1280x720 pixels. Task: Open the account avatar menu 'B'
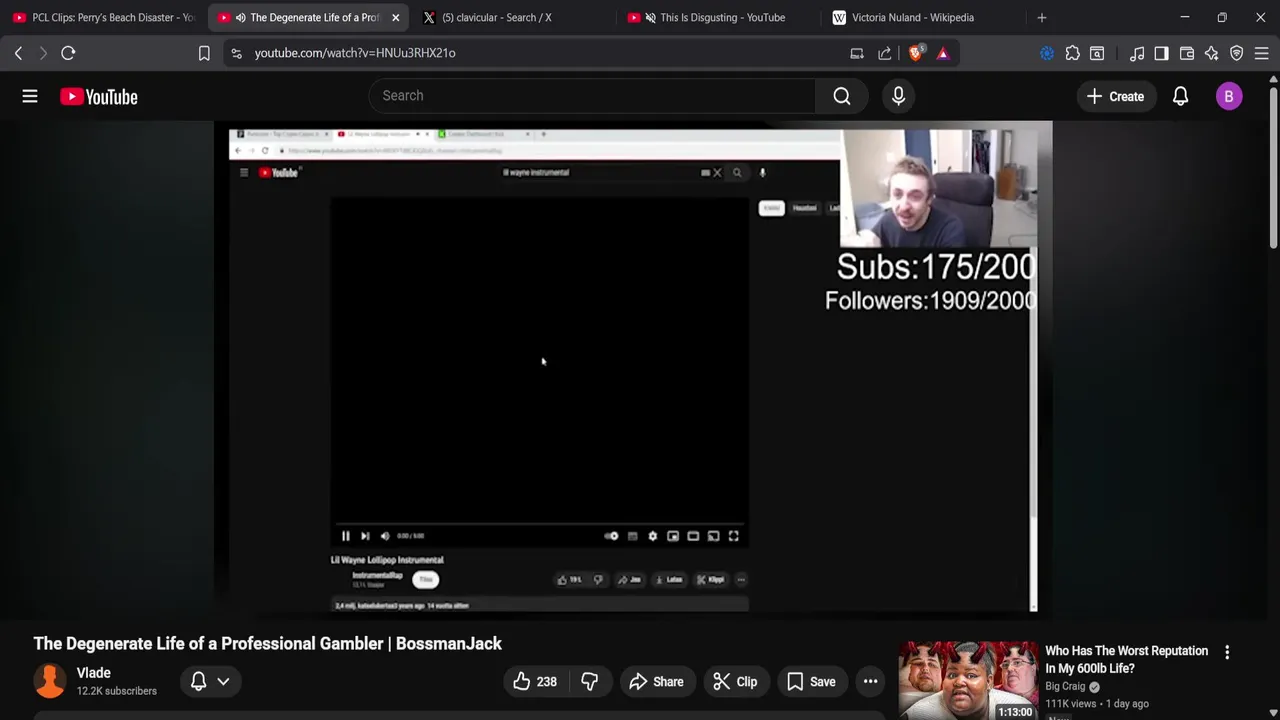[1229, 96]
